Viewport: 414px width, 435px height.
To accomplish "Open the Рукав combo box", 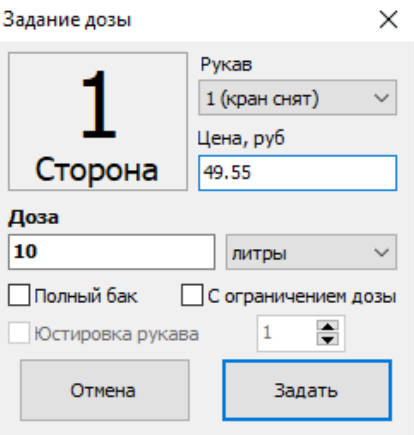I will pos(298,98).
